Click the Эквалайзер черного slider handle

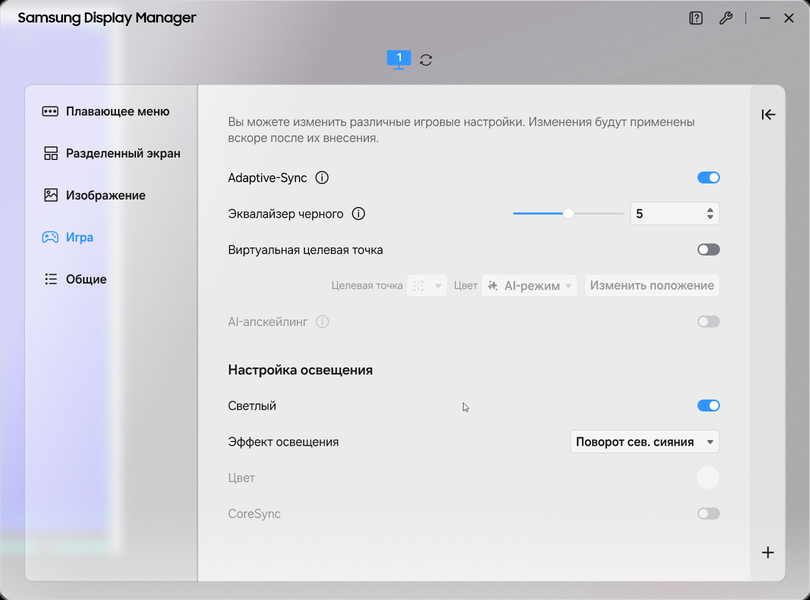click(568, 213)
